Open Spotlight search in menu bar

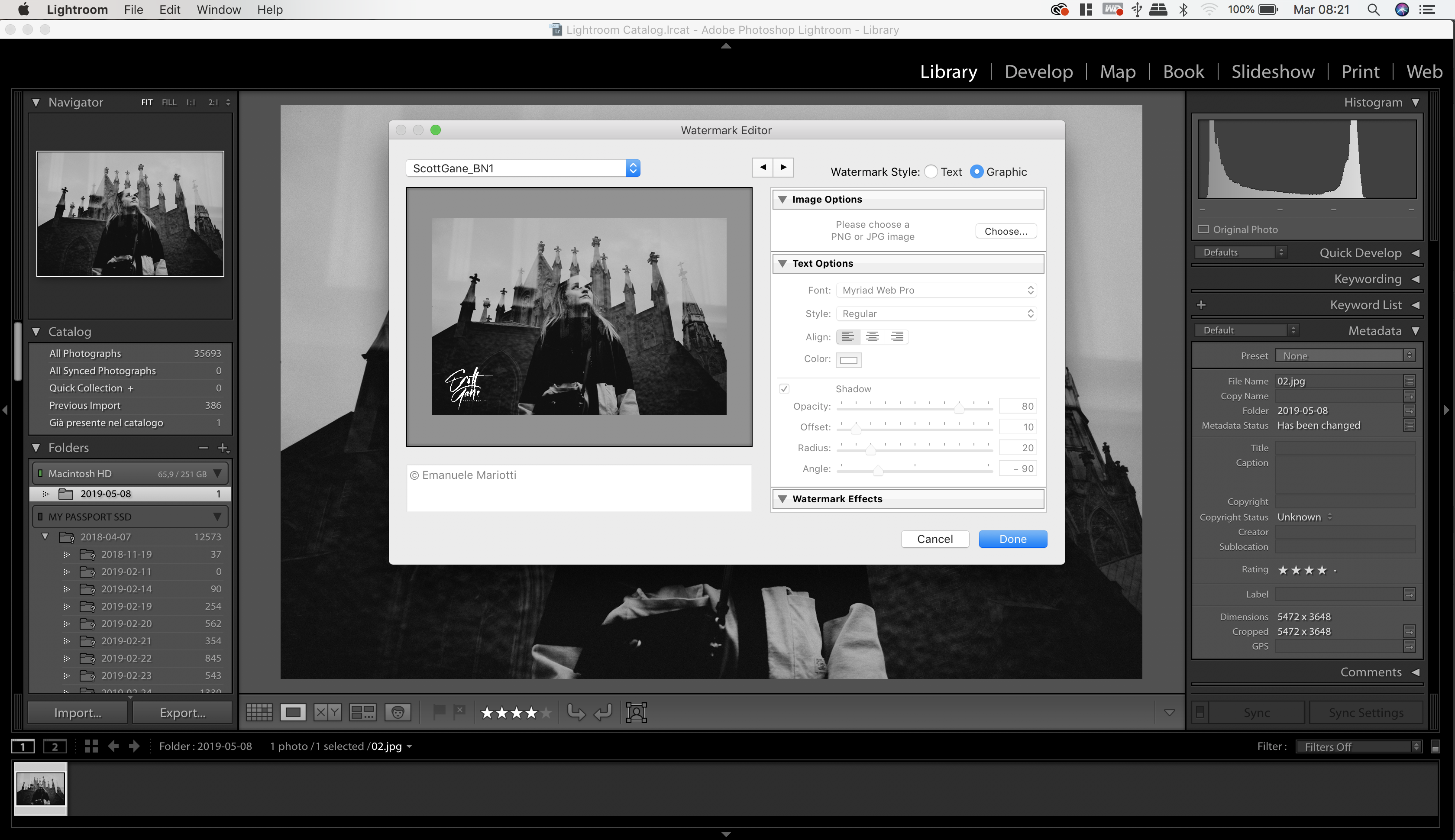[x=1374, y=10]
